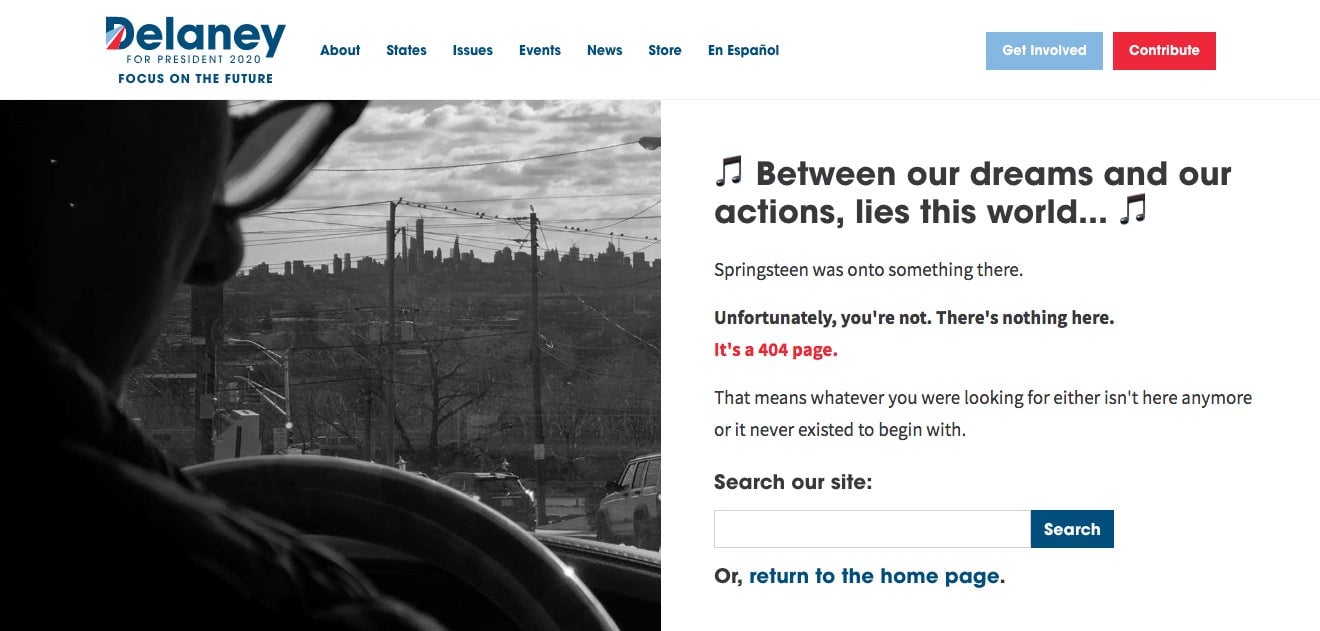
Task: Click the "Search our site:" label
Action: (793, 482)
